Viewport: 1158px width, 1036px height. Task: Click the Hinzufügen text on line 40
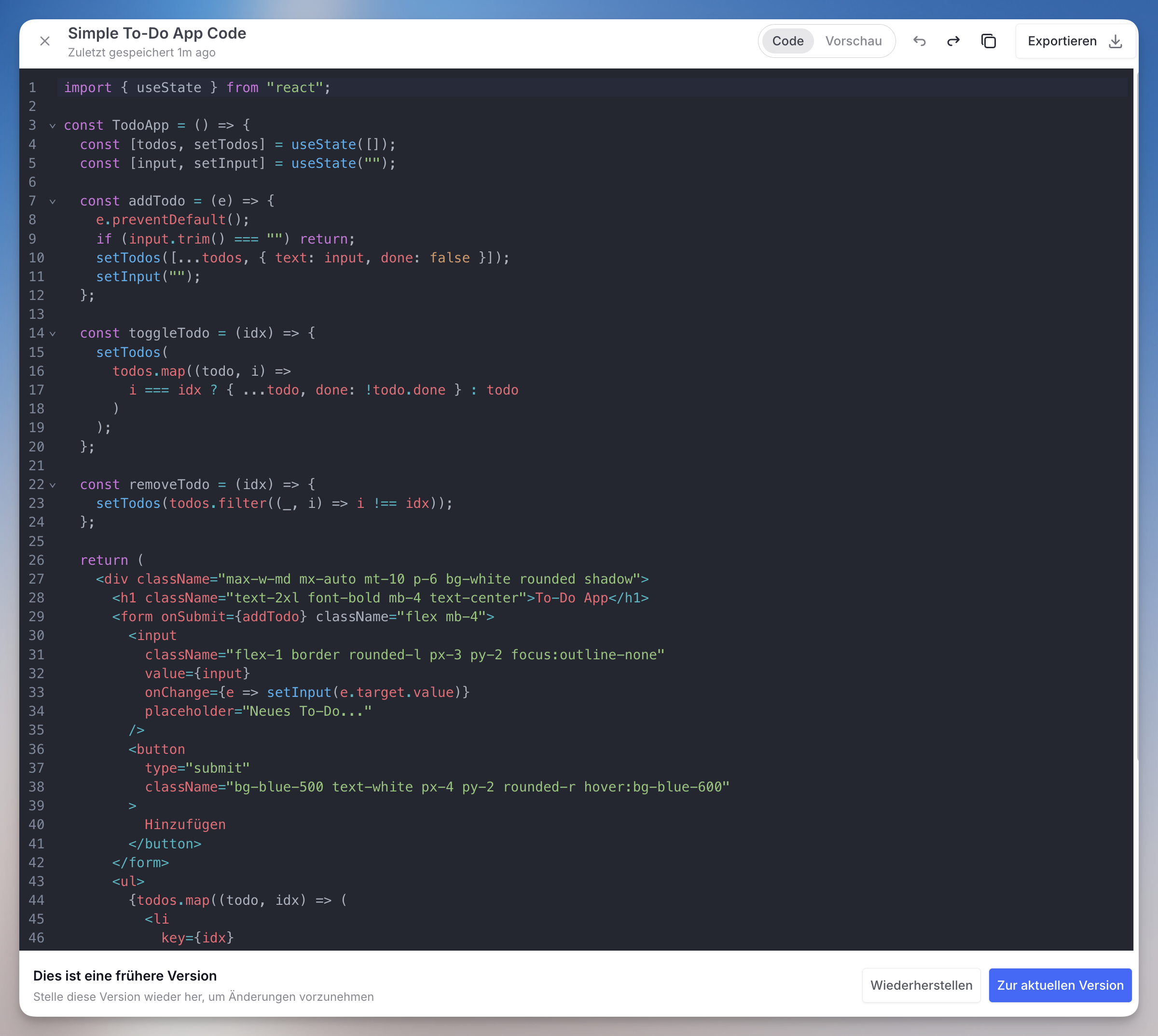185,825
